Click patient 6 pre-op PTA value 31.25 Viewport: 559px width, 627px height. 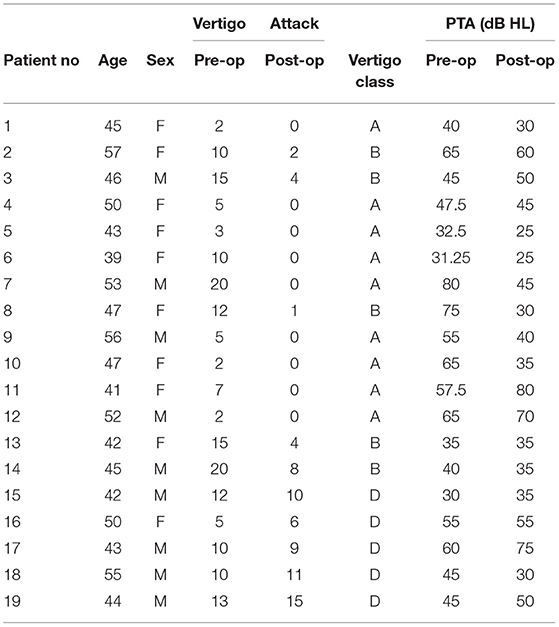(451, 258)
